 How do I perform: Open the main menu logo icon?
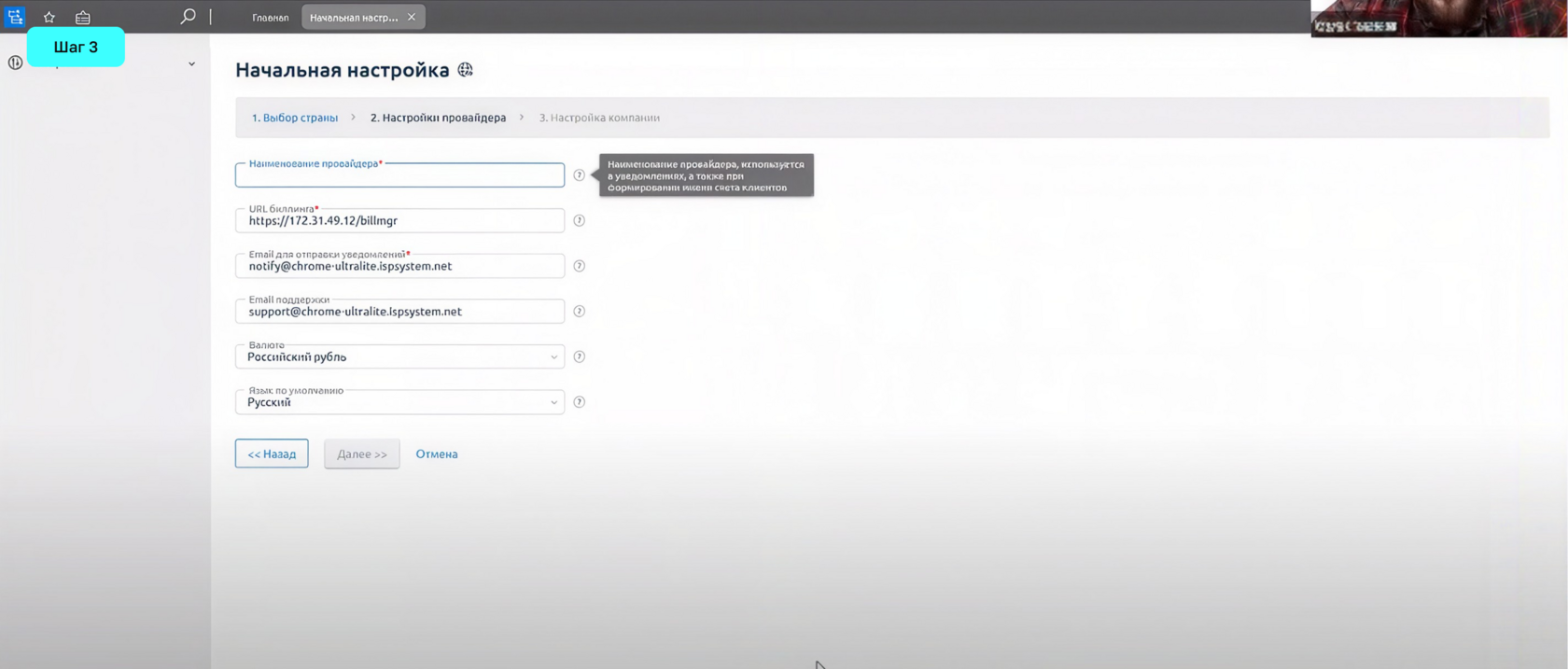[15, 17]
